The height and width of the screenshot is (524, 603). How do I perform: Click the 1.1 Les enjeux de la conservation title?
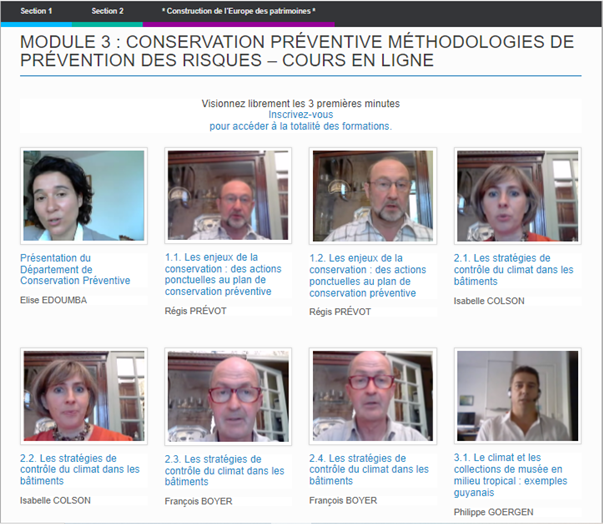[x=223, y=274]
